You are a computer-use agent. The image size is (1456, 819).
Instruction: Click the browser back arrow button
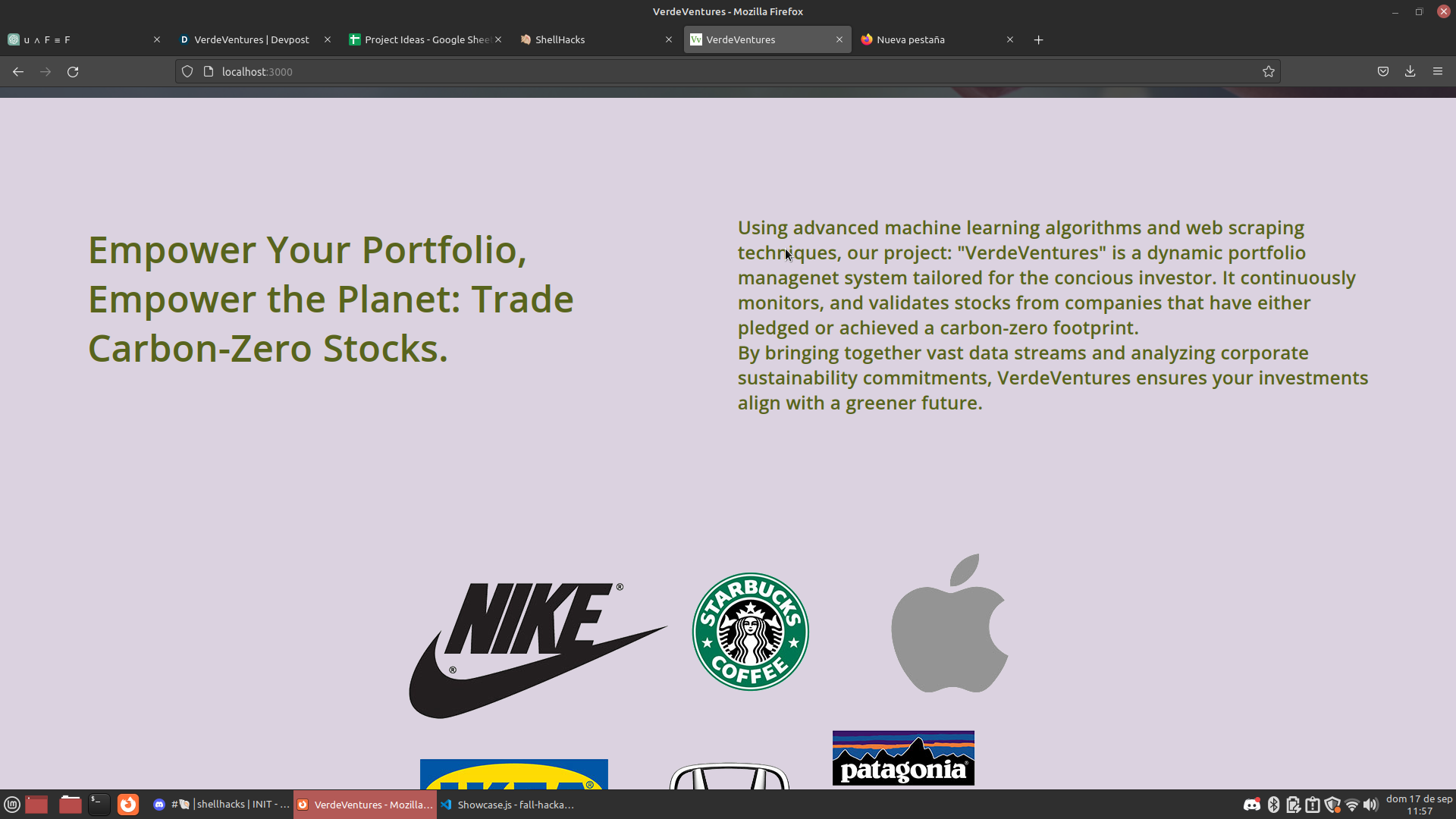tap(18, 71)
